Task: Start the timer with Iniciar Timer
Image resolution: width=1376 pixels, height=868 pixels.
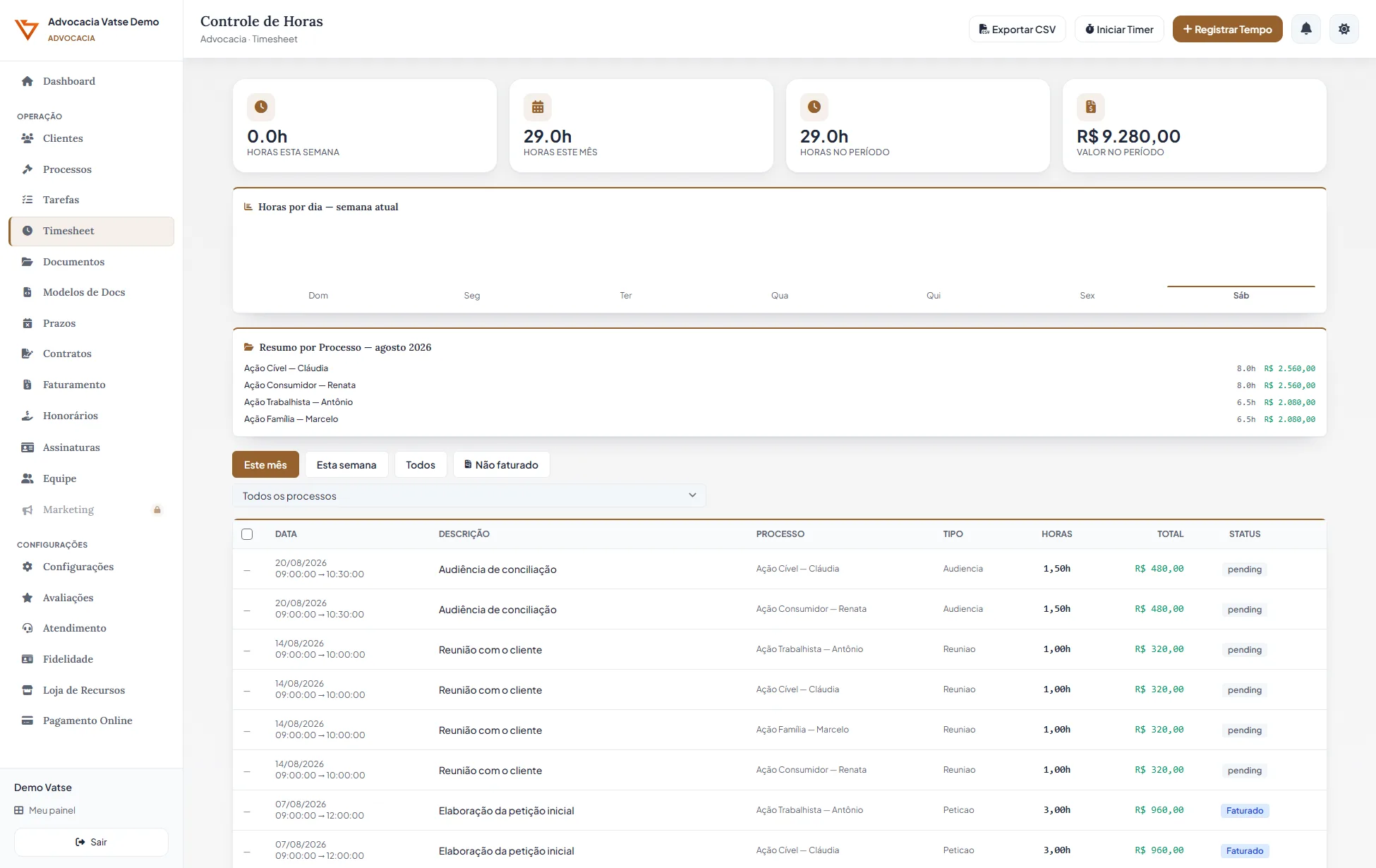Action: 1119,30
